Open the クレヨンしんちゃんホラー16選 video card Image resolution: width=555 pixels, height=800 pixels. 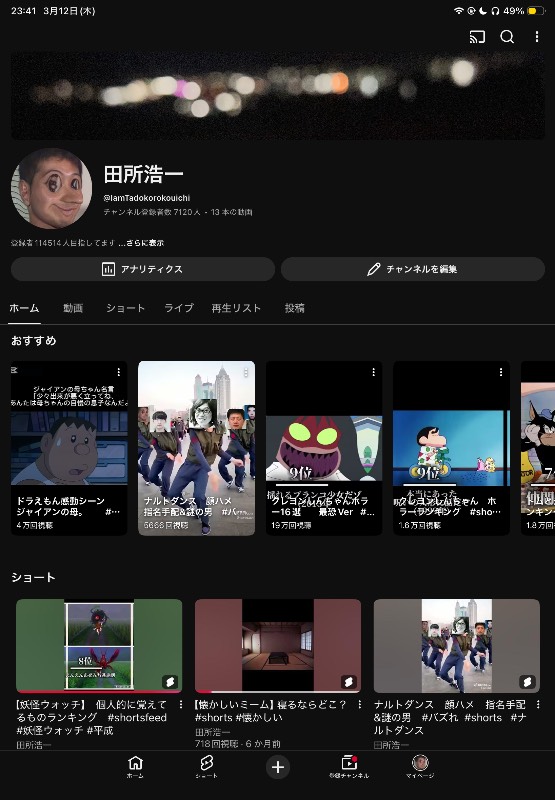pyautogui.click(x=324, y=448)
